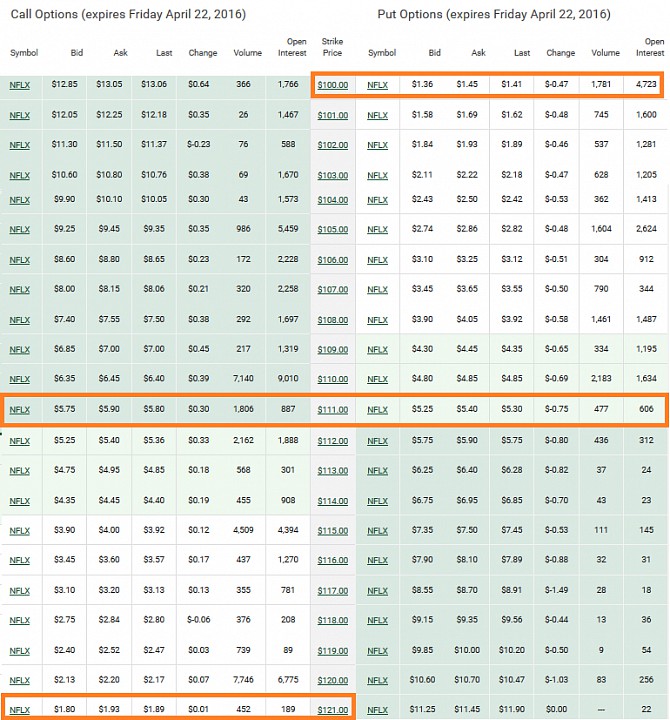Click put NFLX symbol in $111.00 row

tap(377, 410)
